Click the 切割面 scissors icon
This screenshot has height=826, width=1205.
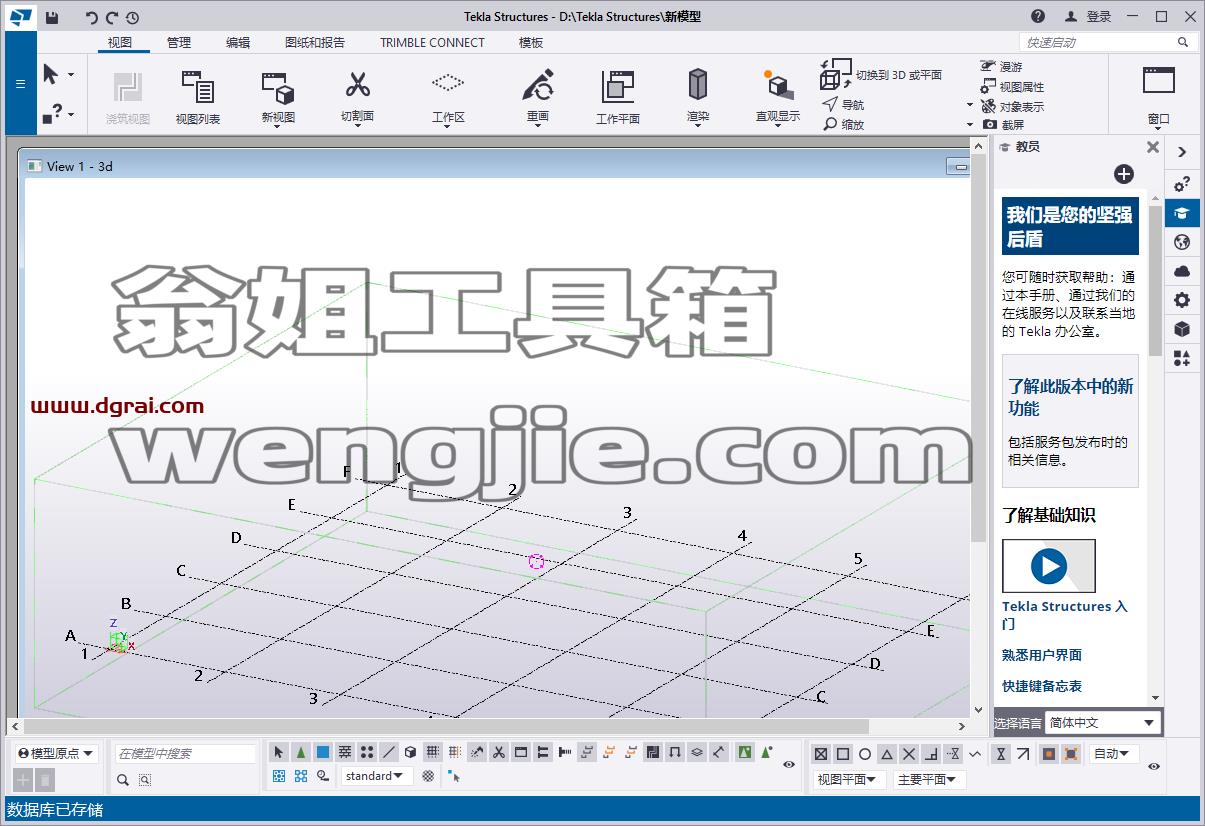(x=357, y=85)
